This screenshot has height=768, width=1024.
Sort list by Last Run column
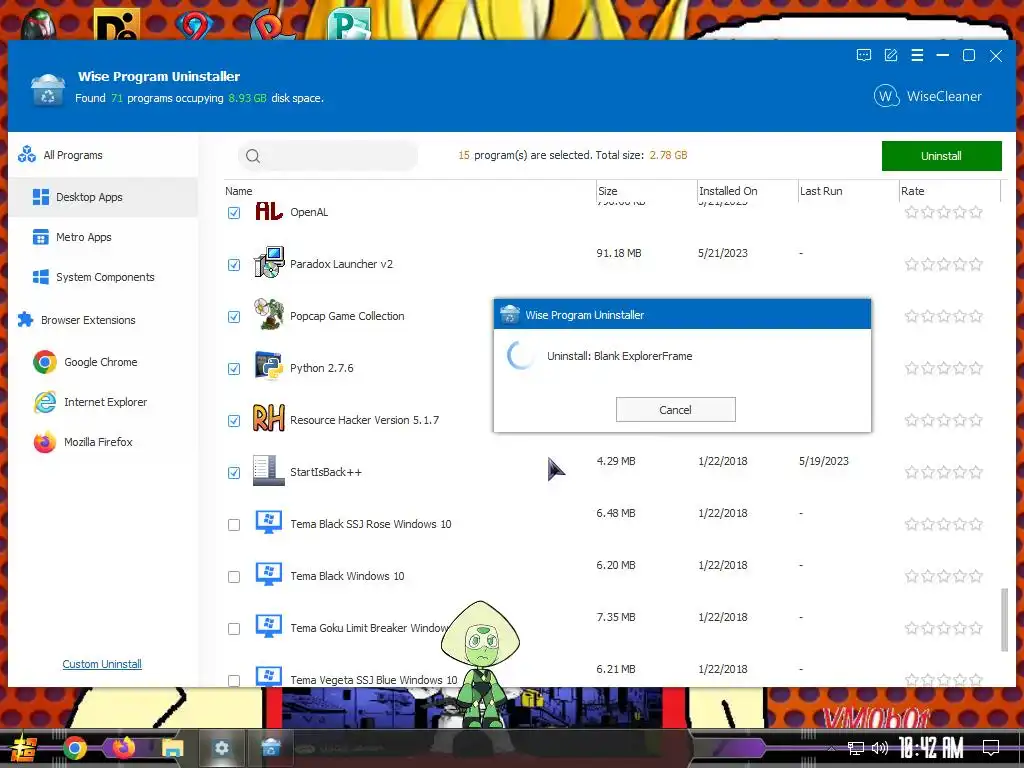(x=848, y=191)
